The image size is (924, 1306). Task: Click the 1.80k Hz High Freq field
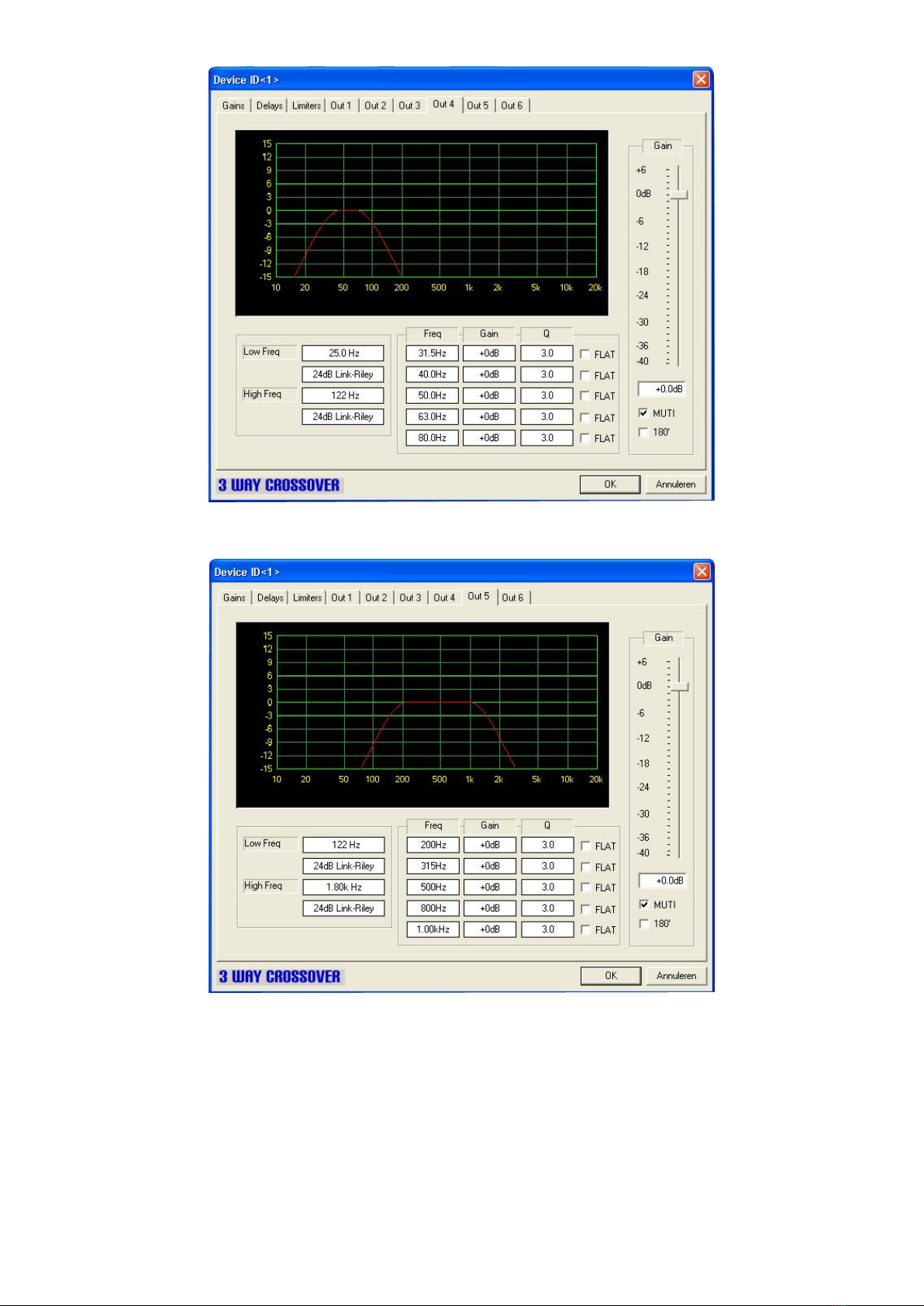pos(343,887)
